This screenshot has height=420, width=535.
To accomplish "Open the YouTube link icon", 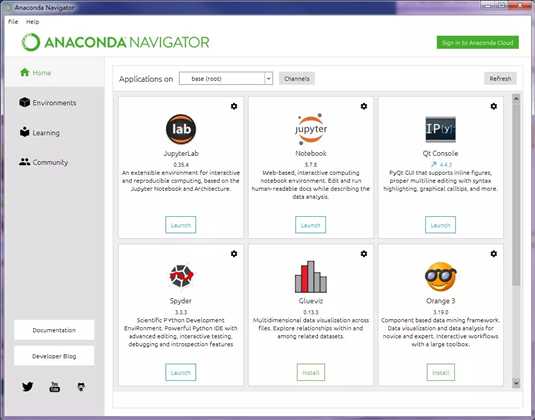I will tap(54, 387).
